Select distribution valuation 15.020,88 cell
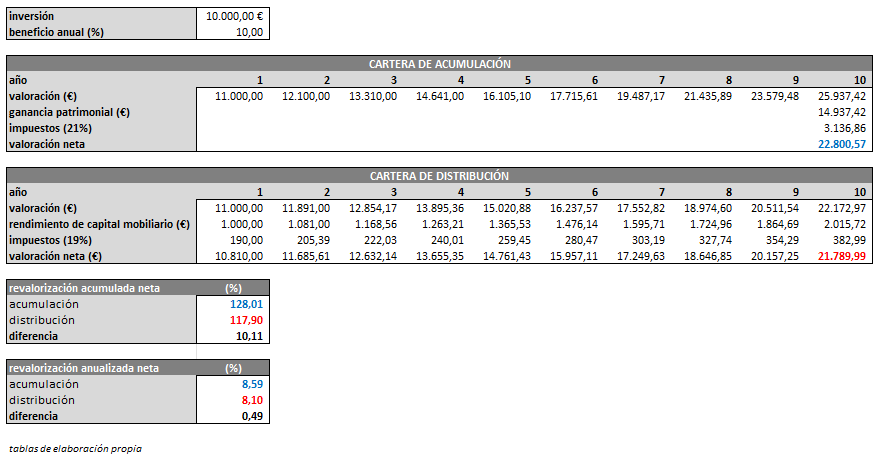Image resolution: width=883 pixels, height=462 pixels. tap(507, 208)
